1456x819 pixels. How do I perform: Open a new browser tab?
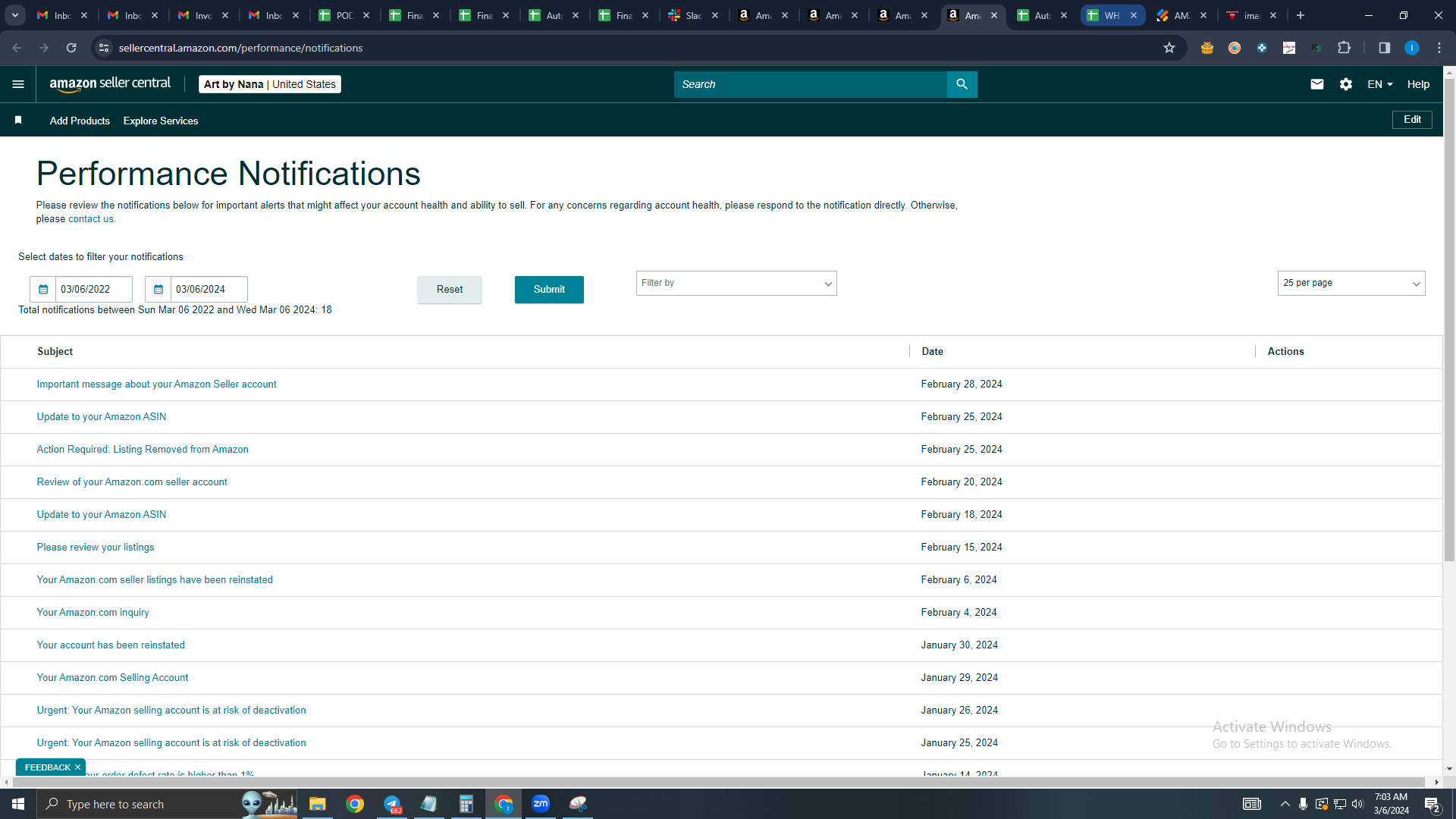coord(1301,15)
